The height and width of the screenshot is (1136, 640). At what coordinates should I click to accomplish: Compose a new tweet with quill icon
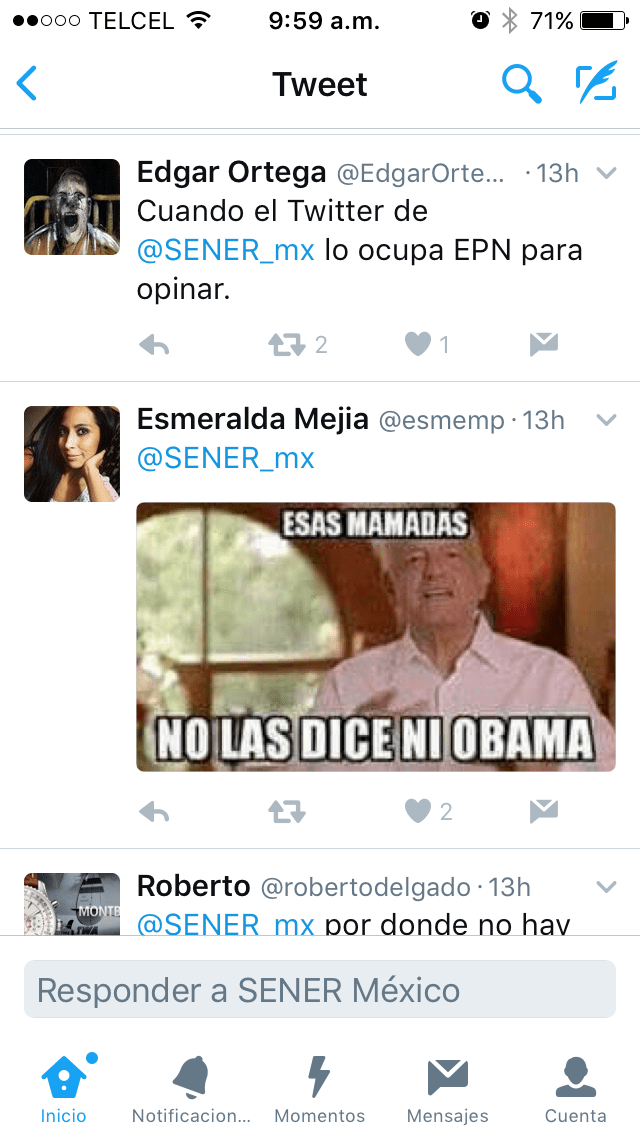coord(596,84)
